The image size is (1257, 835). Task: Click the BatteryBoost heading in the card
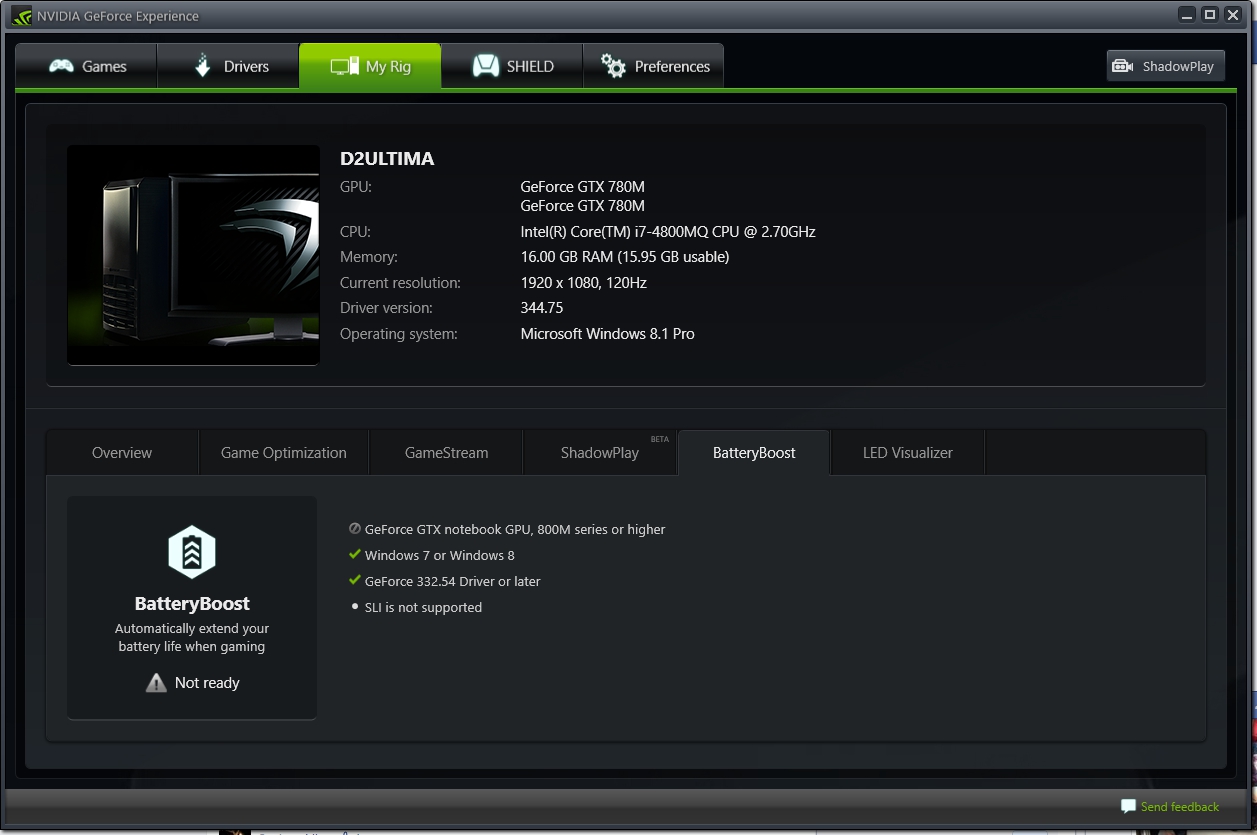click(x=192, y=604)
